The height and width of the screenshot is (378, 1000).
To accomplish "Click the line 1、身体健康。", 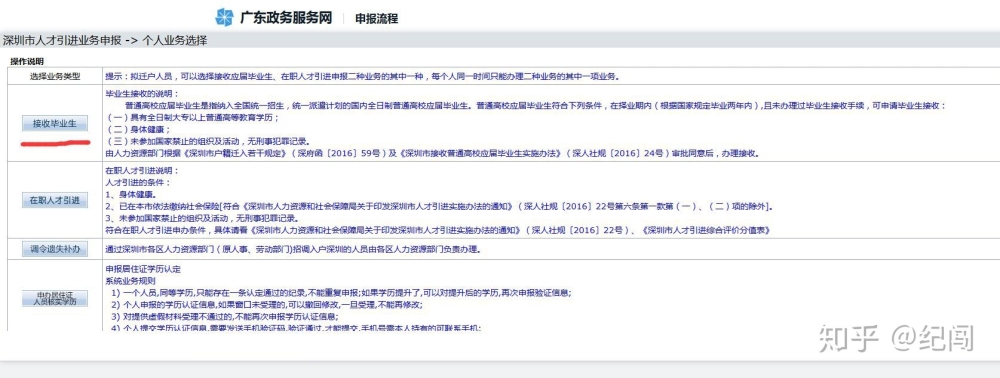I will point(131,194).
